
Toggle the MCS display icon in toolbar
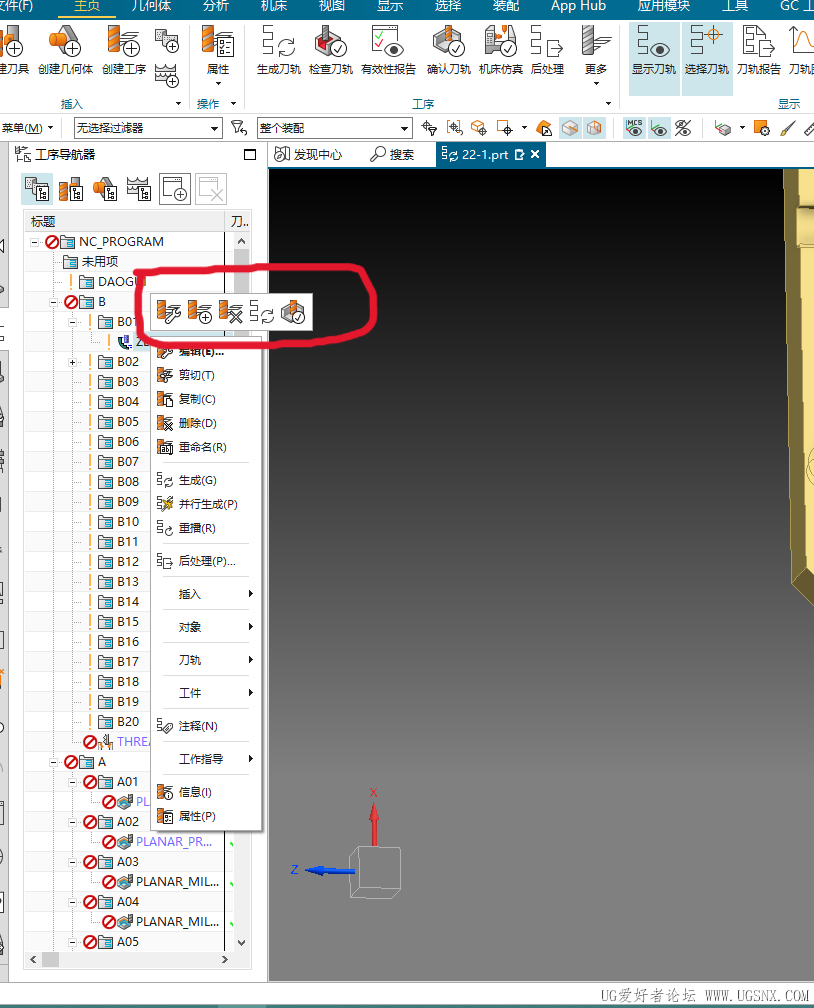pos(634,128)
